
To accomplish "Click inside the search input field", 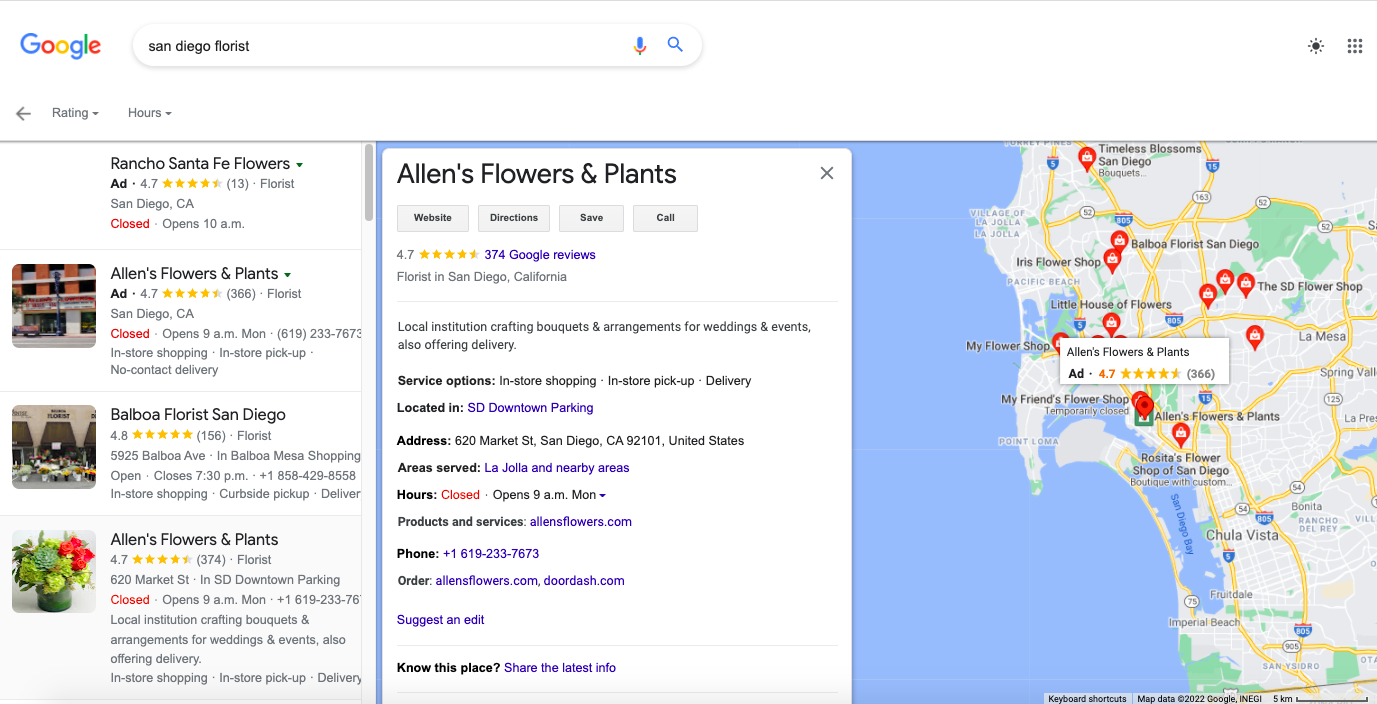I will coord(350,45).
